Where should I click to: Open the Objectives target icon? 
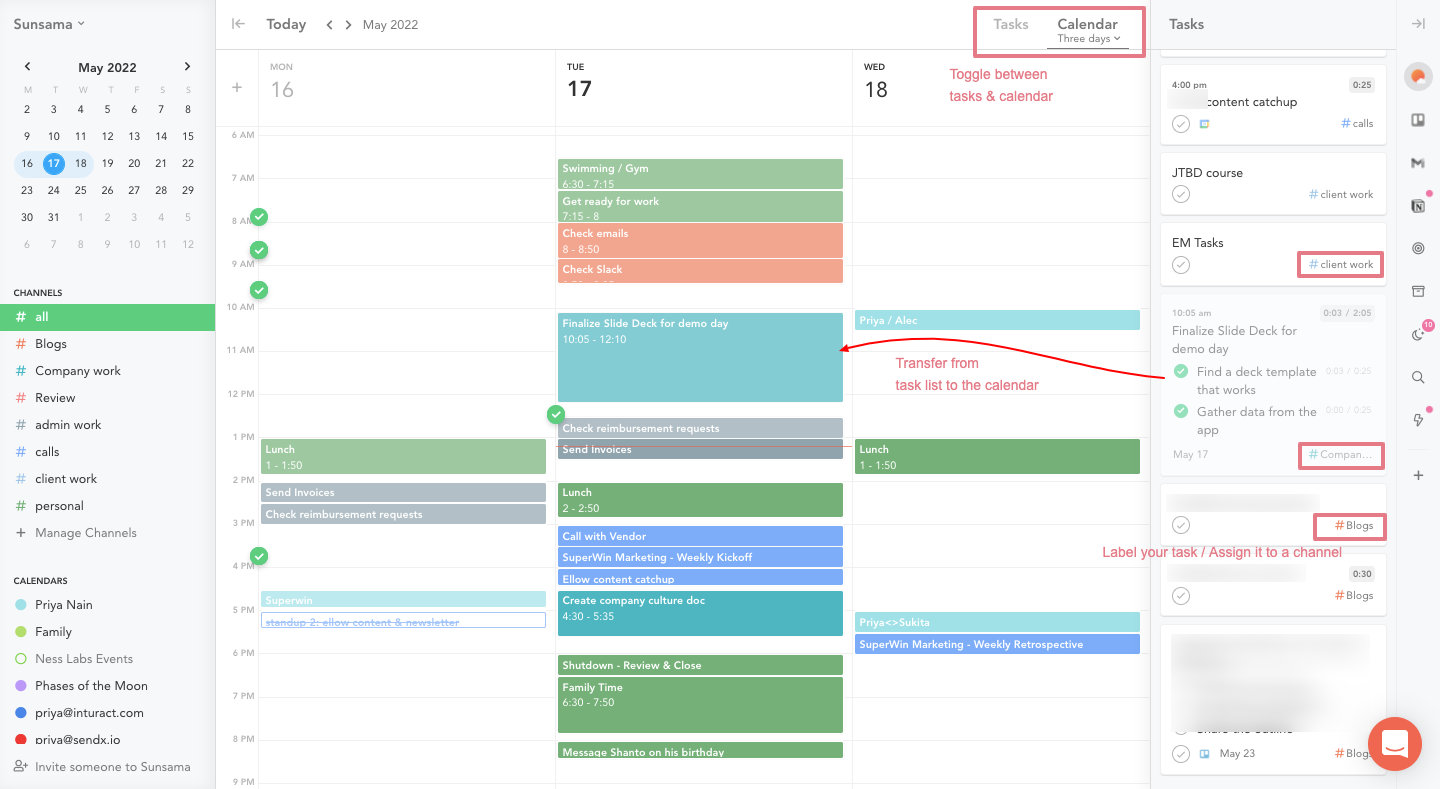(x=1418, y=248)
